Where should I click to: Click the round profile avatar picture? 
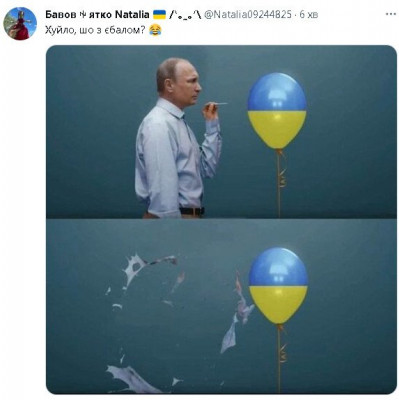point(20,23)
